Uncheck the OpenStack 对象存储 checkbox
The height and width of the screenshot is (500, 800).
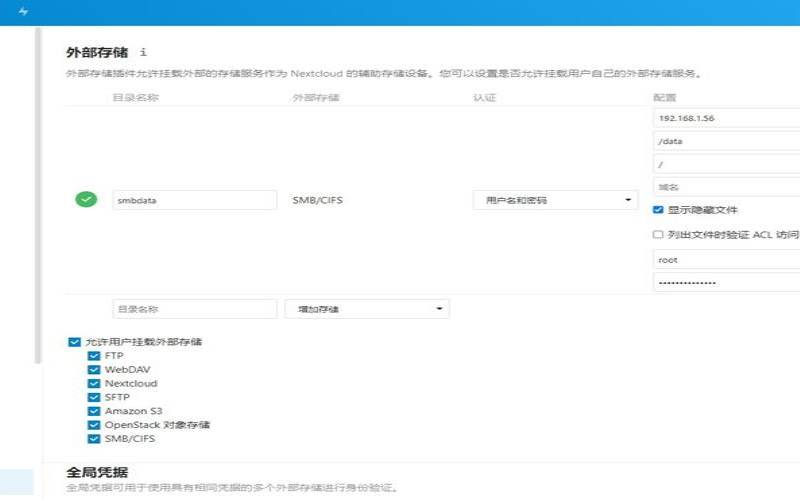94,424
